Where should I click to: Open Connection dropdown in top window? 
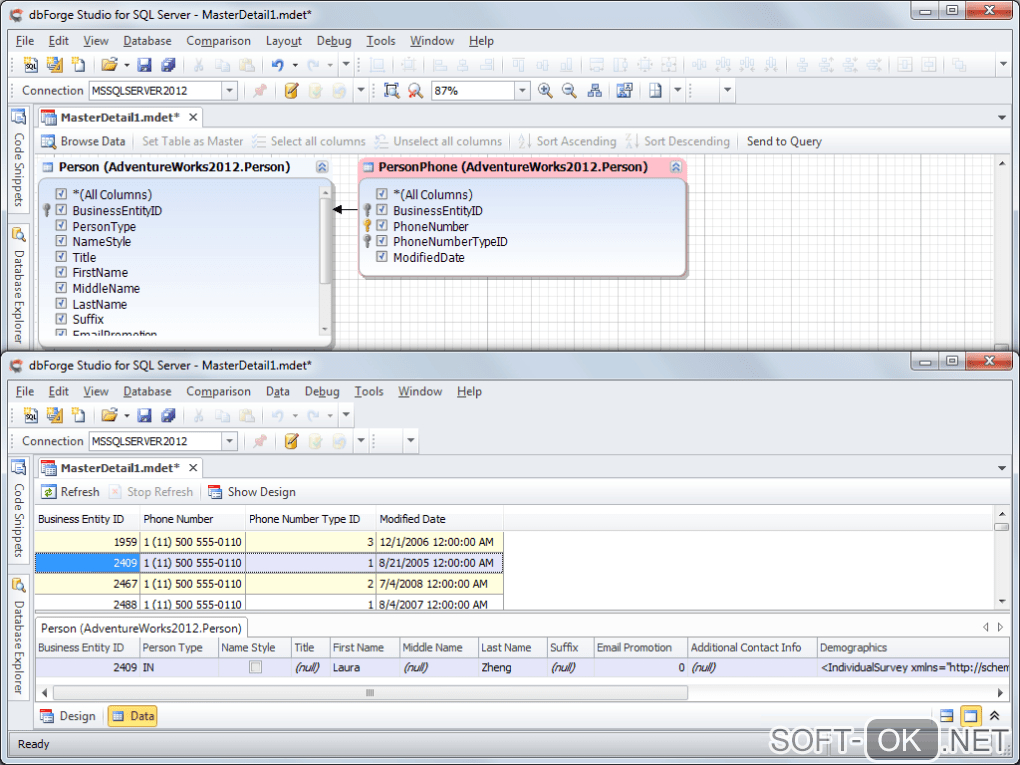229,91
